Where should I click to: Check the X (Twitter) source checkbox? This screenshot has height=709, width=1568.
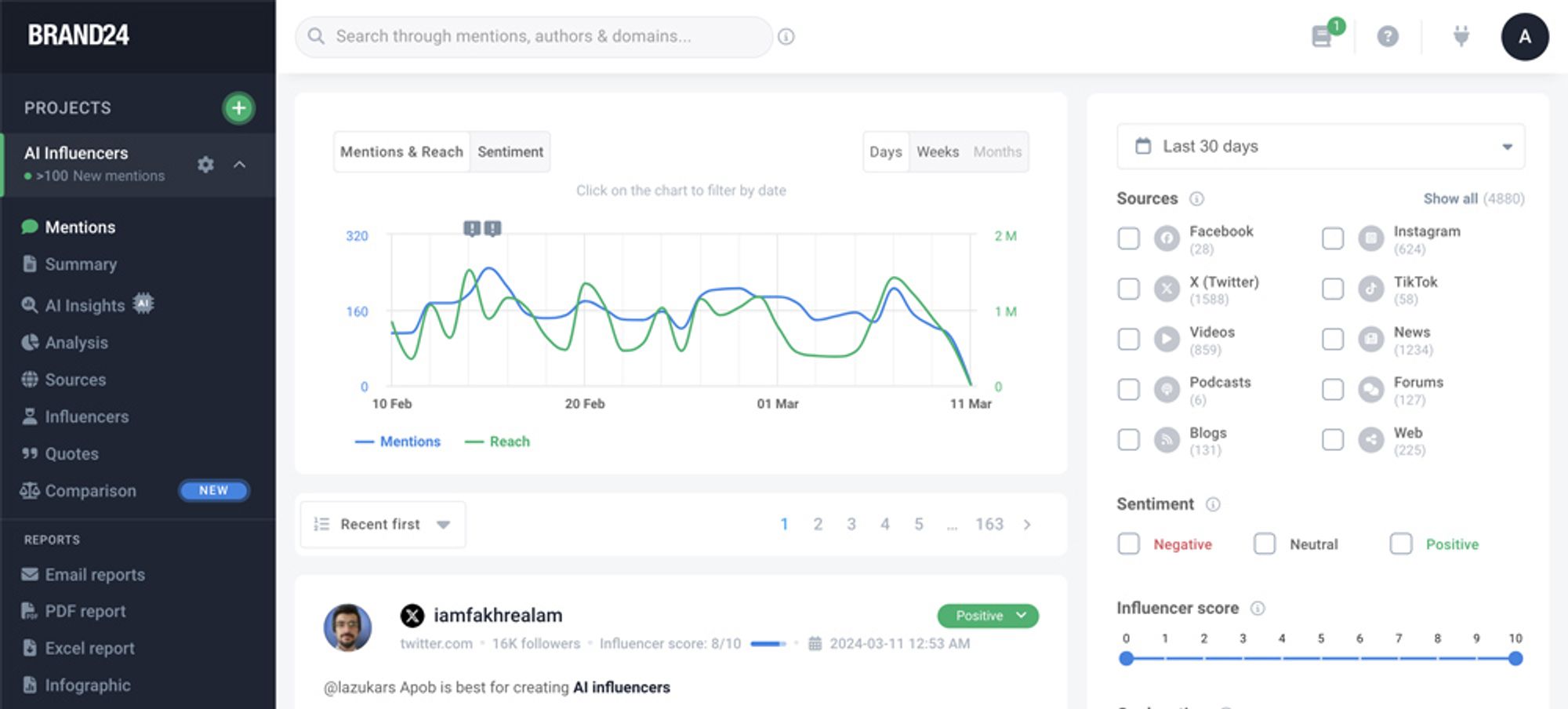pyautogui.click(x=1129, y=289)
